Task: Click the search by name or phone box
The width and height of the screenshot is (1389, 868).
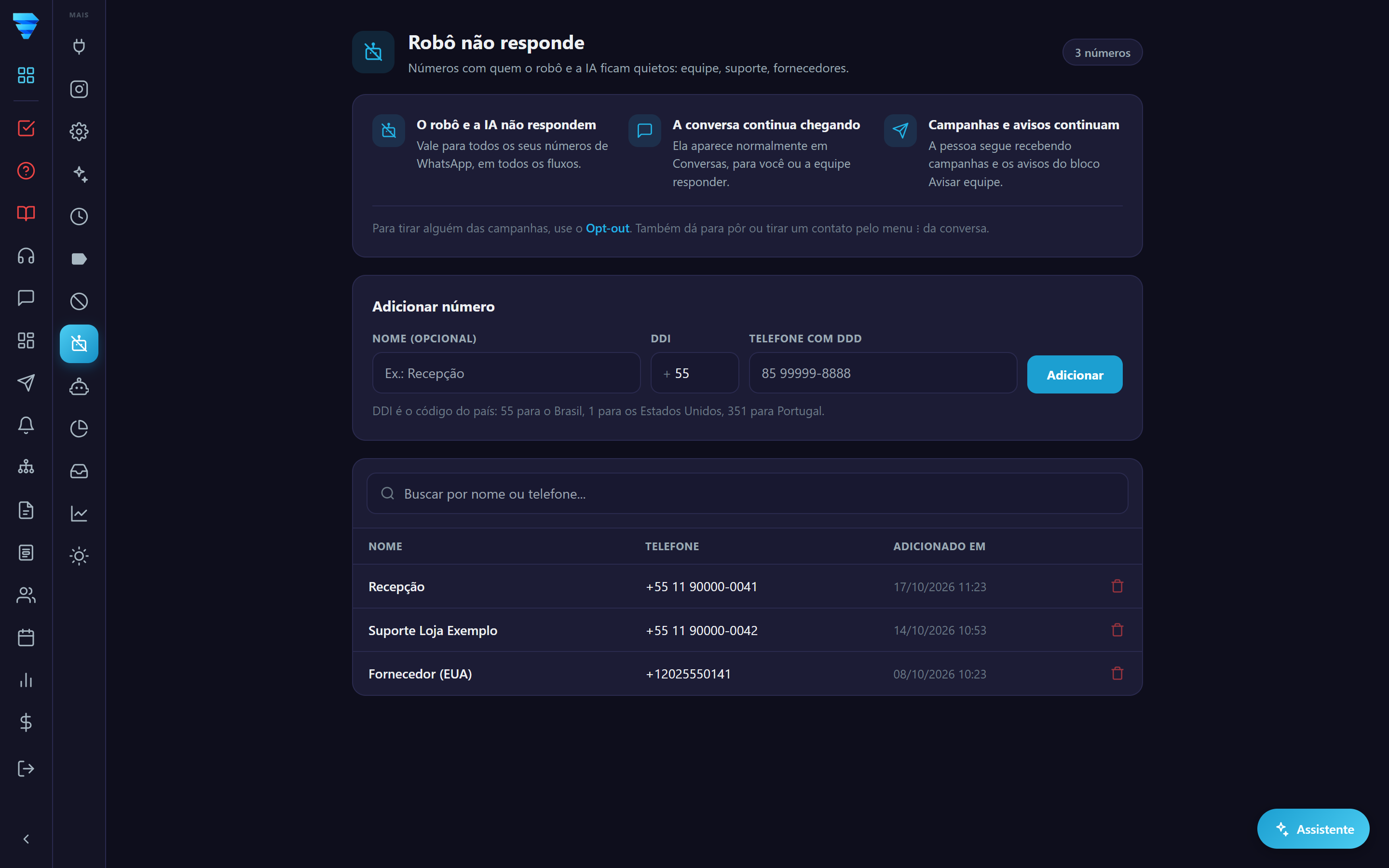Action: coord(747,494)
